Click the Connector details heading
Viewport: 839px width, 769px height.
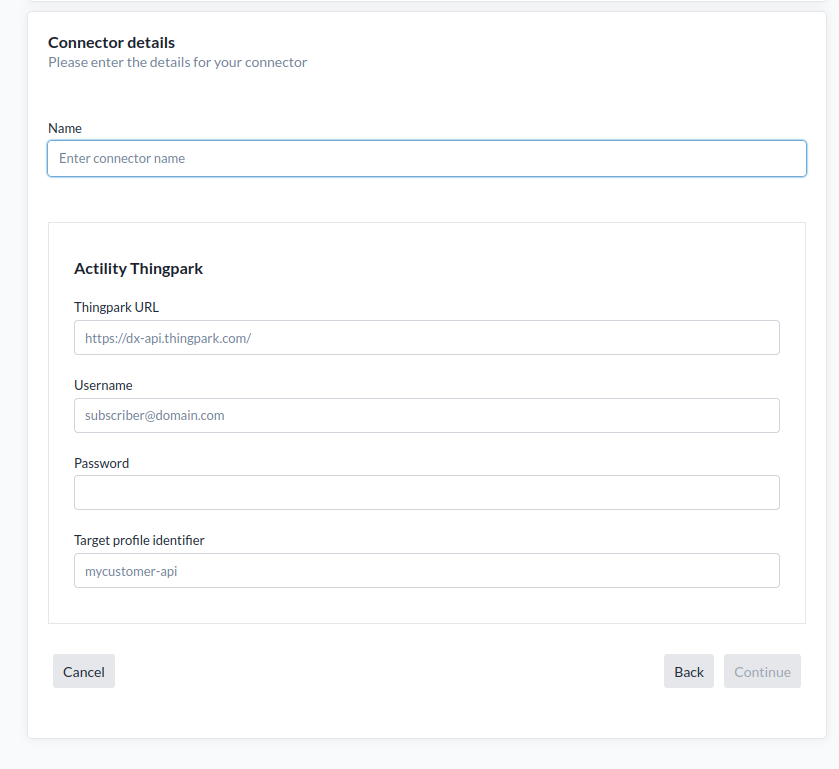111,42
